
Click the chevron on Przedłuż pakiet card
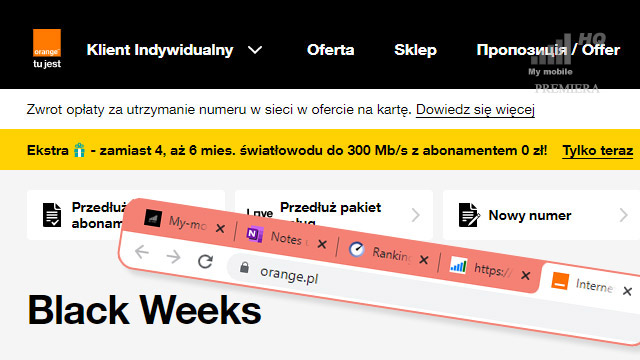[x=416, y=215]
